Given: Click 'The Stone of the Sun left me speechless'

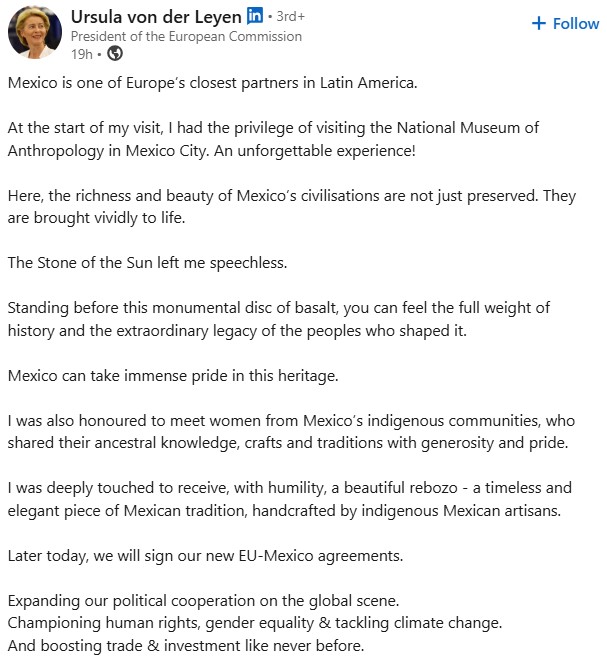Looking at the screenshot, I should pyautogui.click(x=147, y=263).
